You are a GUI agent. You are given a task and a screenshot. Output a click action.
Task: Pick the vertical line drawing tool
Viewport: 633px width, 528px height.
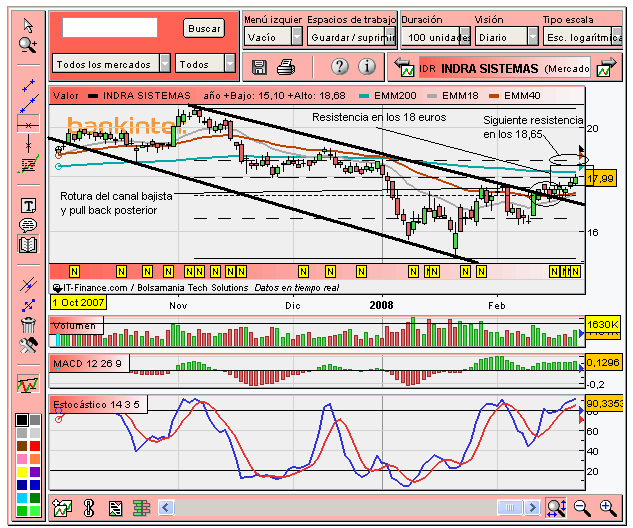click(x=28, y=143)
